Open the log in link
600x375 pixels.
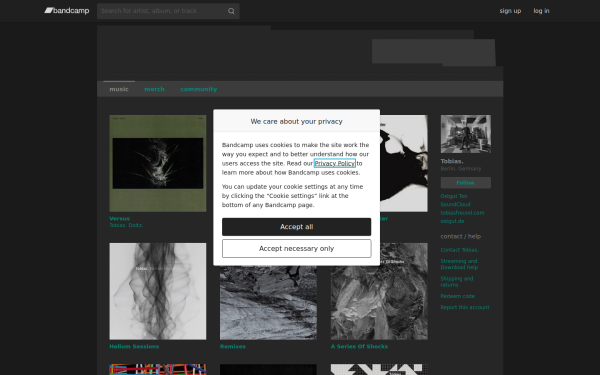coord(541,11)
